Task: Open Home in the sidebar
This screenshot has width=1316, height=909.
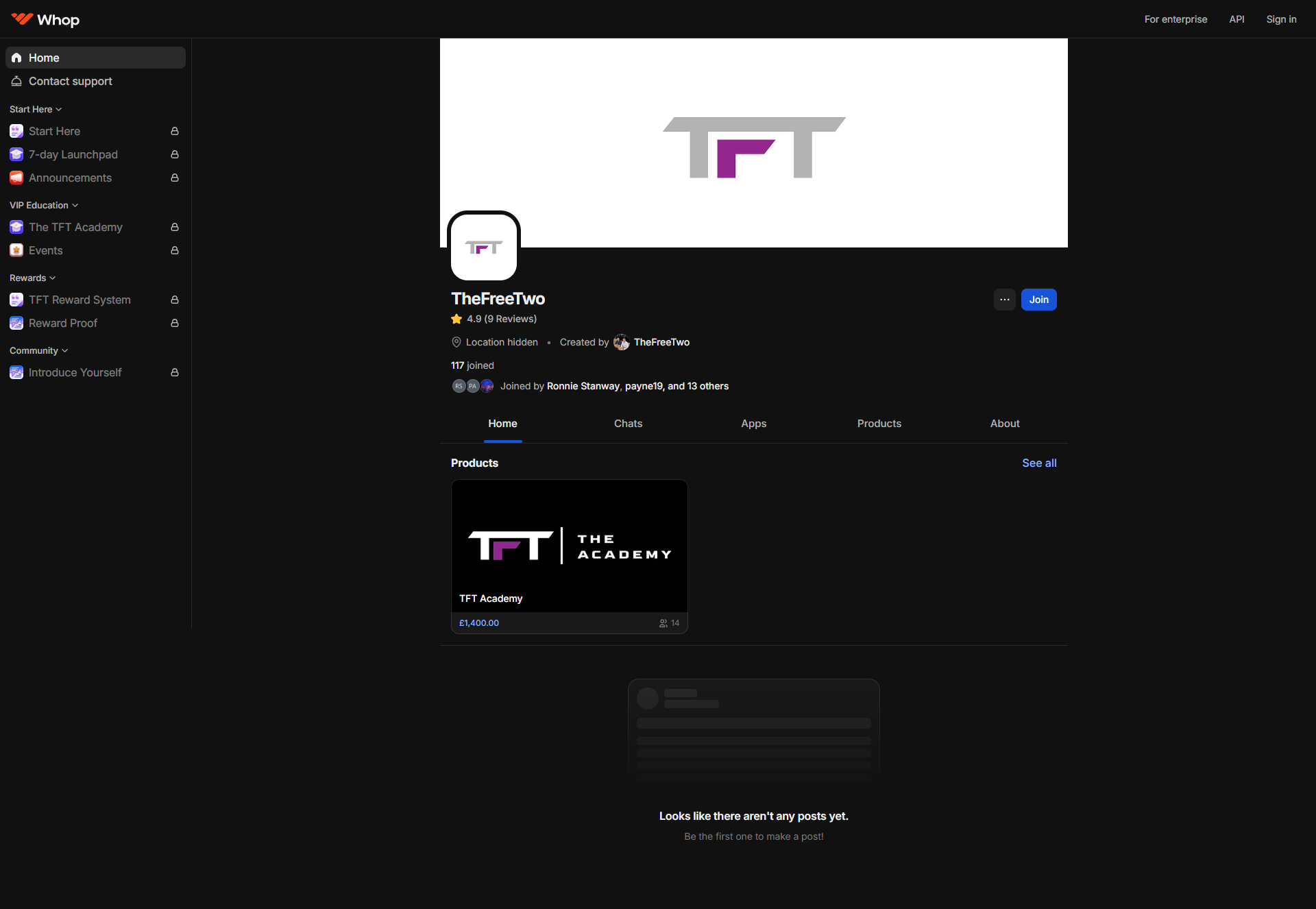Action: pos(95,58)
